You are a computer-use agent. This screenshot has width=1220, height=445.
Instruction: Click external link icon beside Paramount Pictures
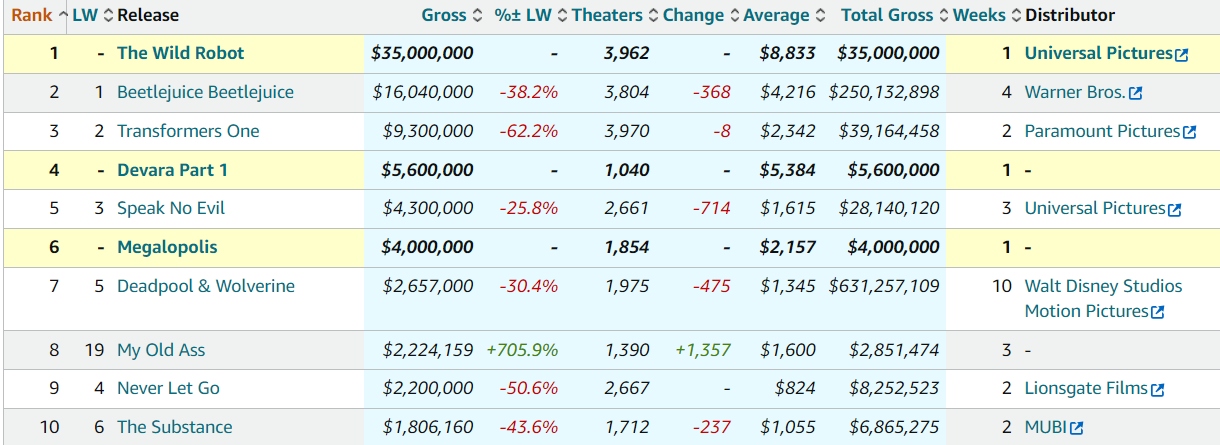tap(1189, 133)
